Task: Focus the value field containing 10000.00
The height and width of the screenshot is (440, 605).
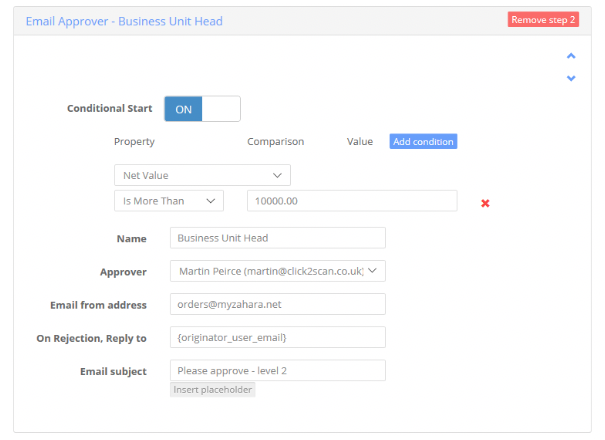Action: pyautogui.click(x=352, y=201)
